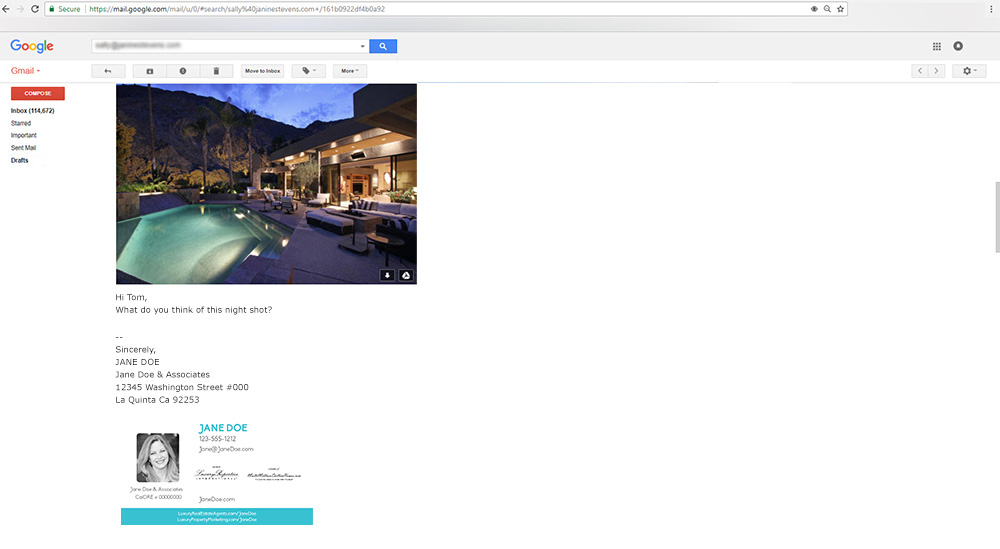Go to Sent Mail
Image resolution: width=1000 pixels, height=549 pixels.
point(23,147)
